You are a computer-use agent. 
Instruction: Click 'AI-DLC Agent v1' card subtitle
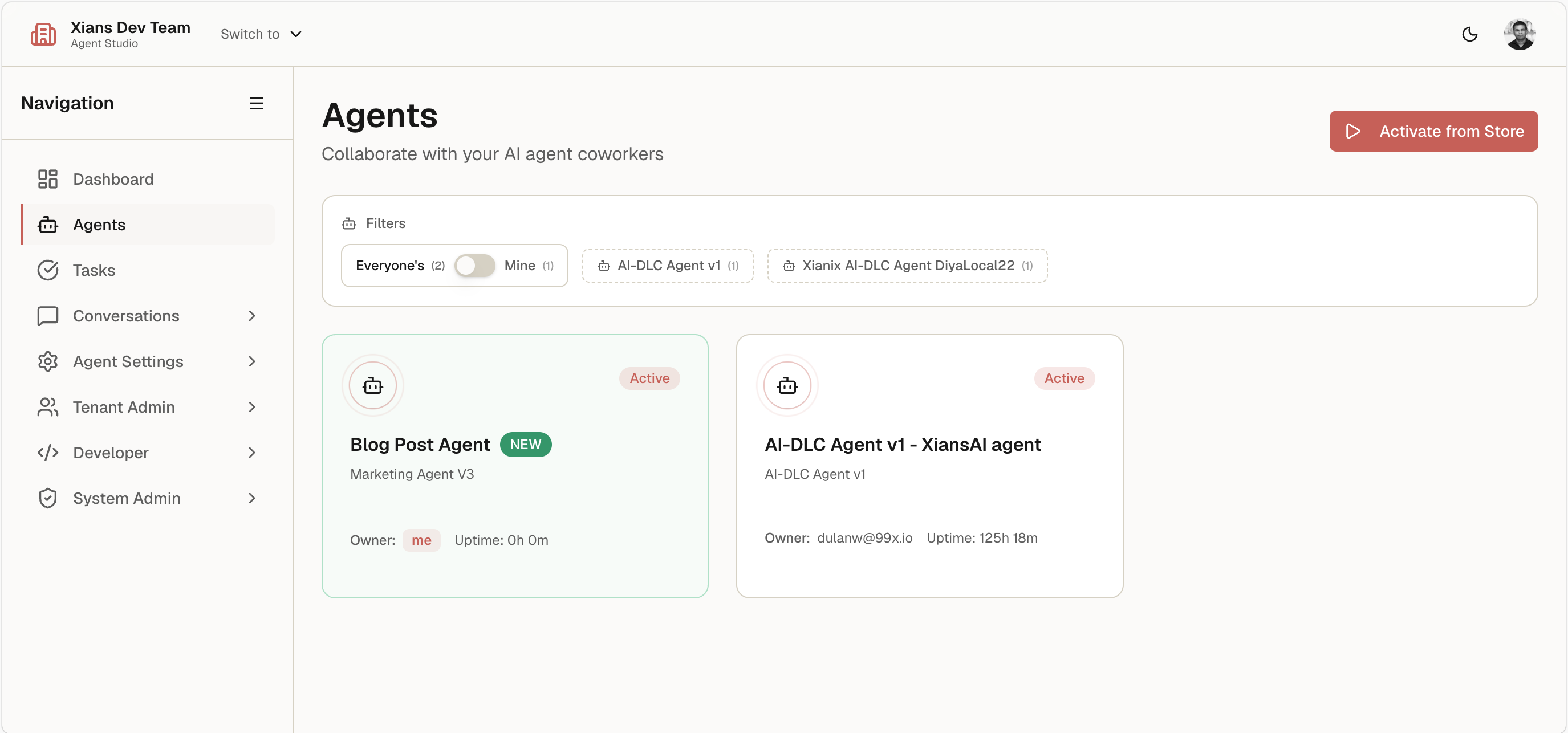815,474
